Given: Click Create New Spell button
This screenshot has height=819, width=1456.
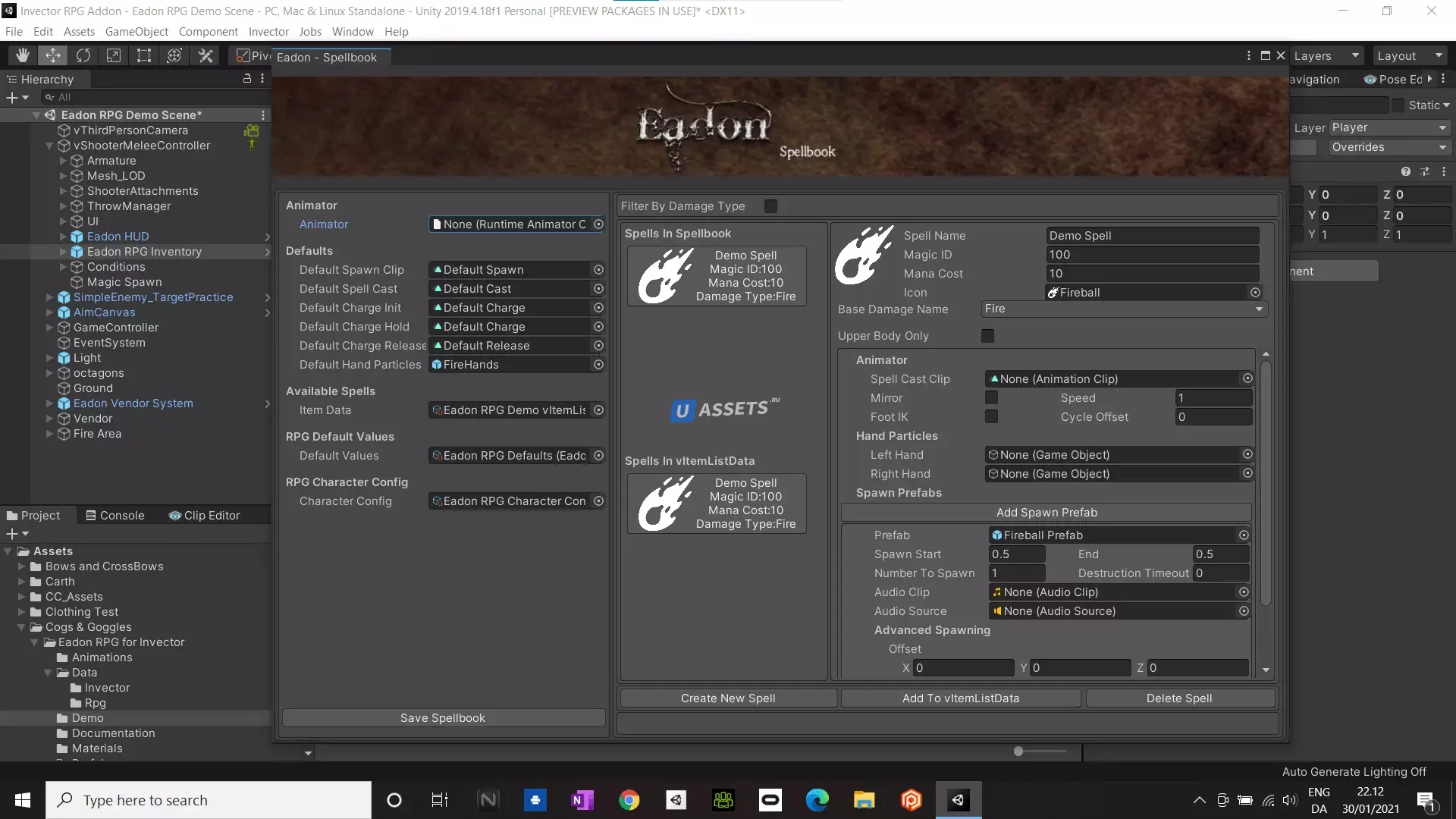Looking at the screenshot, I should [x=727, y=698].
